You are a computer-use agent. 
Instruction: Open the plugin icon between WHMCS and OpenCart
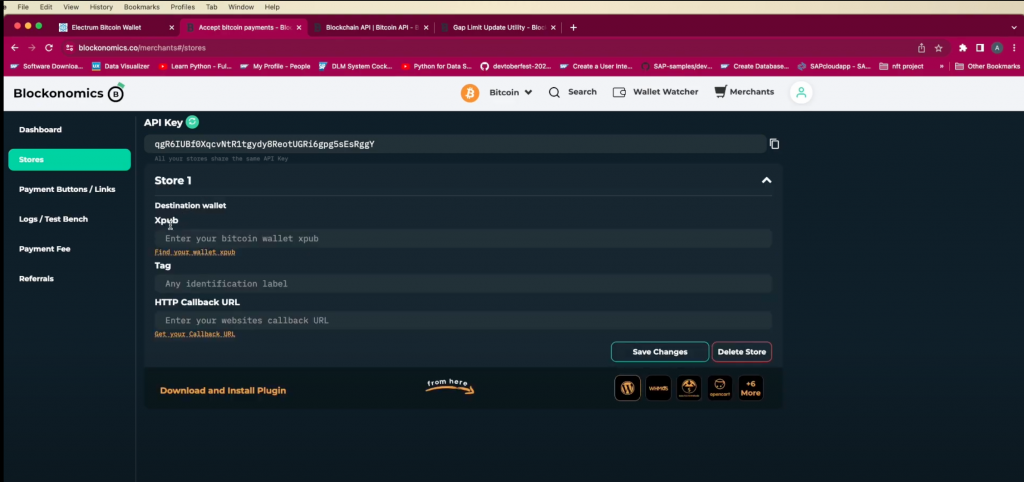(689, 388)
